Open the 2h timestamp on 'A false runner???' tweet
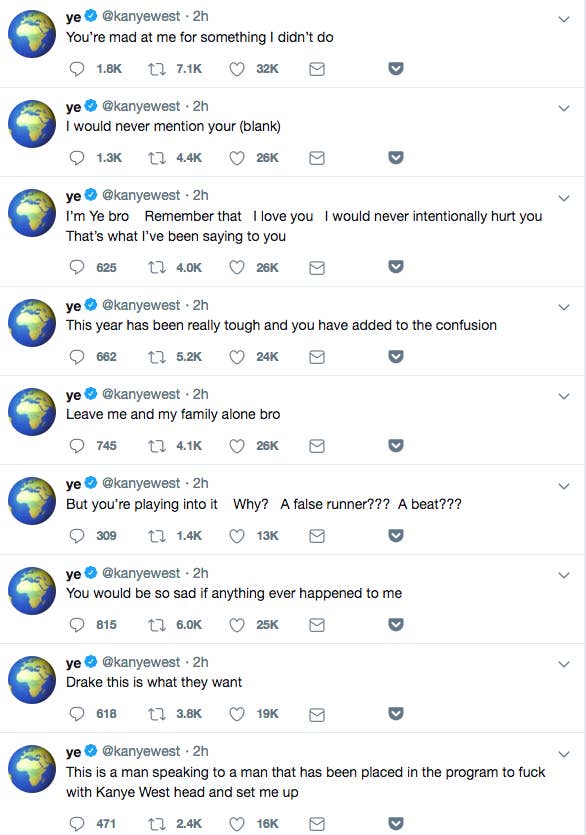The image size is (586, 835). 200,483
